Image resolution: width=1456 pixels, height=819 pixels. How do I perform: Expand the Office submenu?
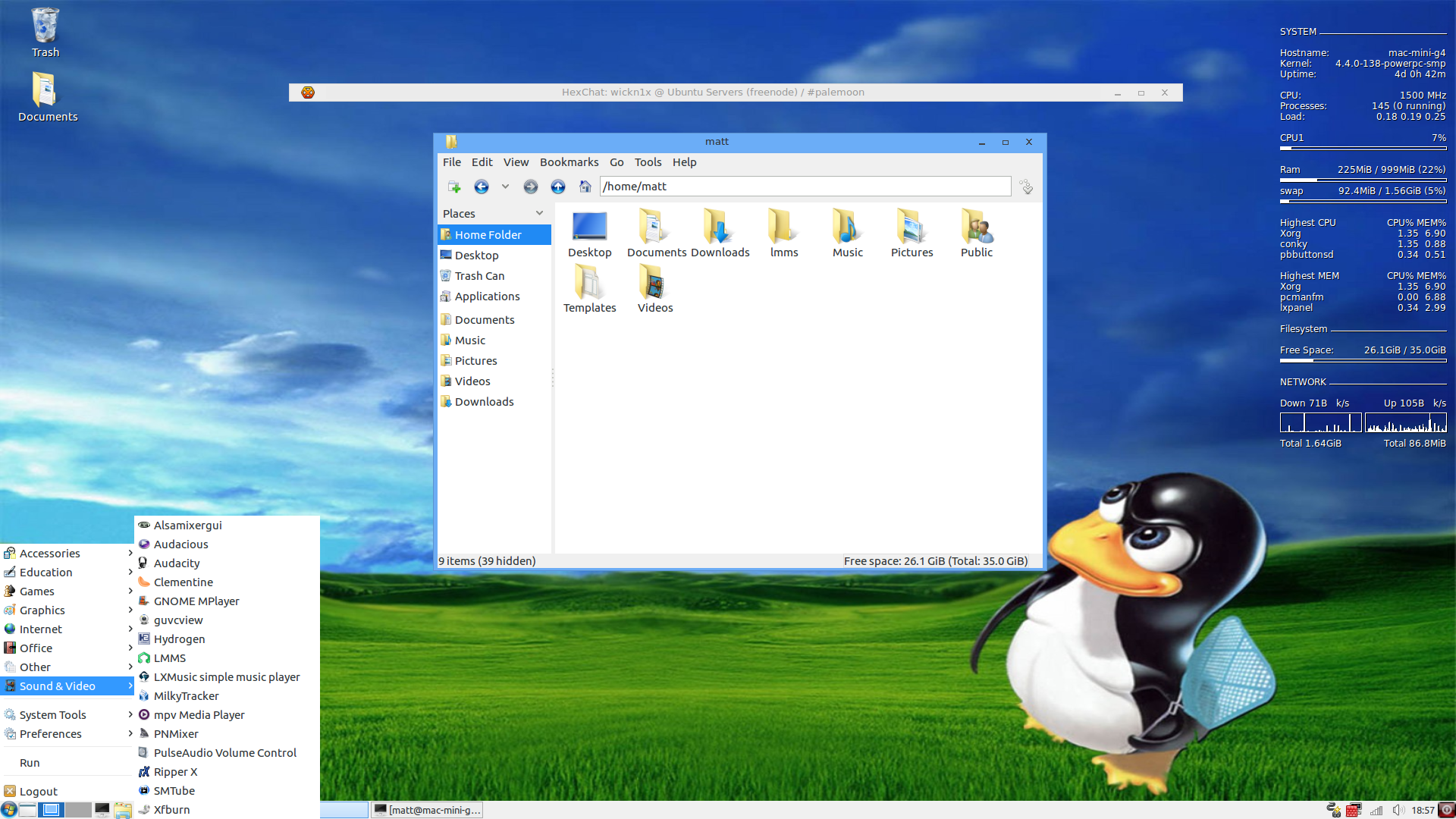point(67,648)
